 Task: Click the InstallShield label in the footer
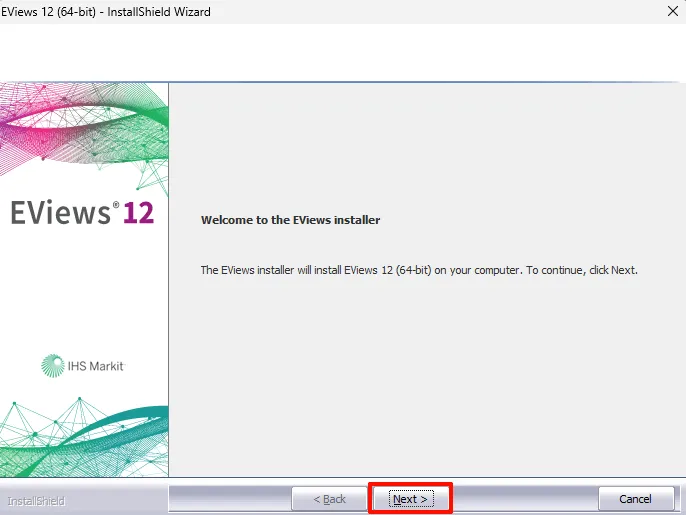36,501
